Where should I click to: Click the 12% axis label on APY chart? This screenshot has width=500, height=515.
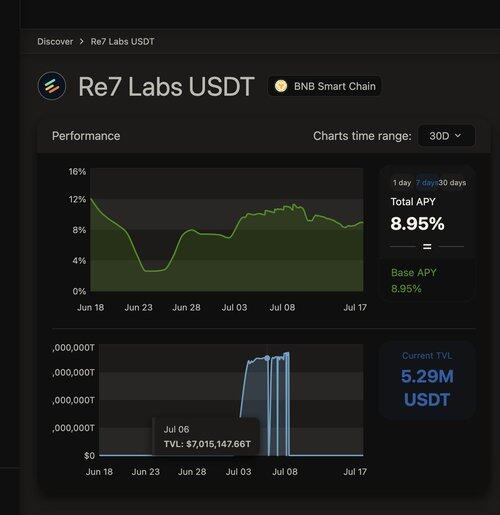[77, 199]
